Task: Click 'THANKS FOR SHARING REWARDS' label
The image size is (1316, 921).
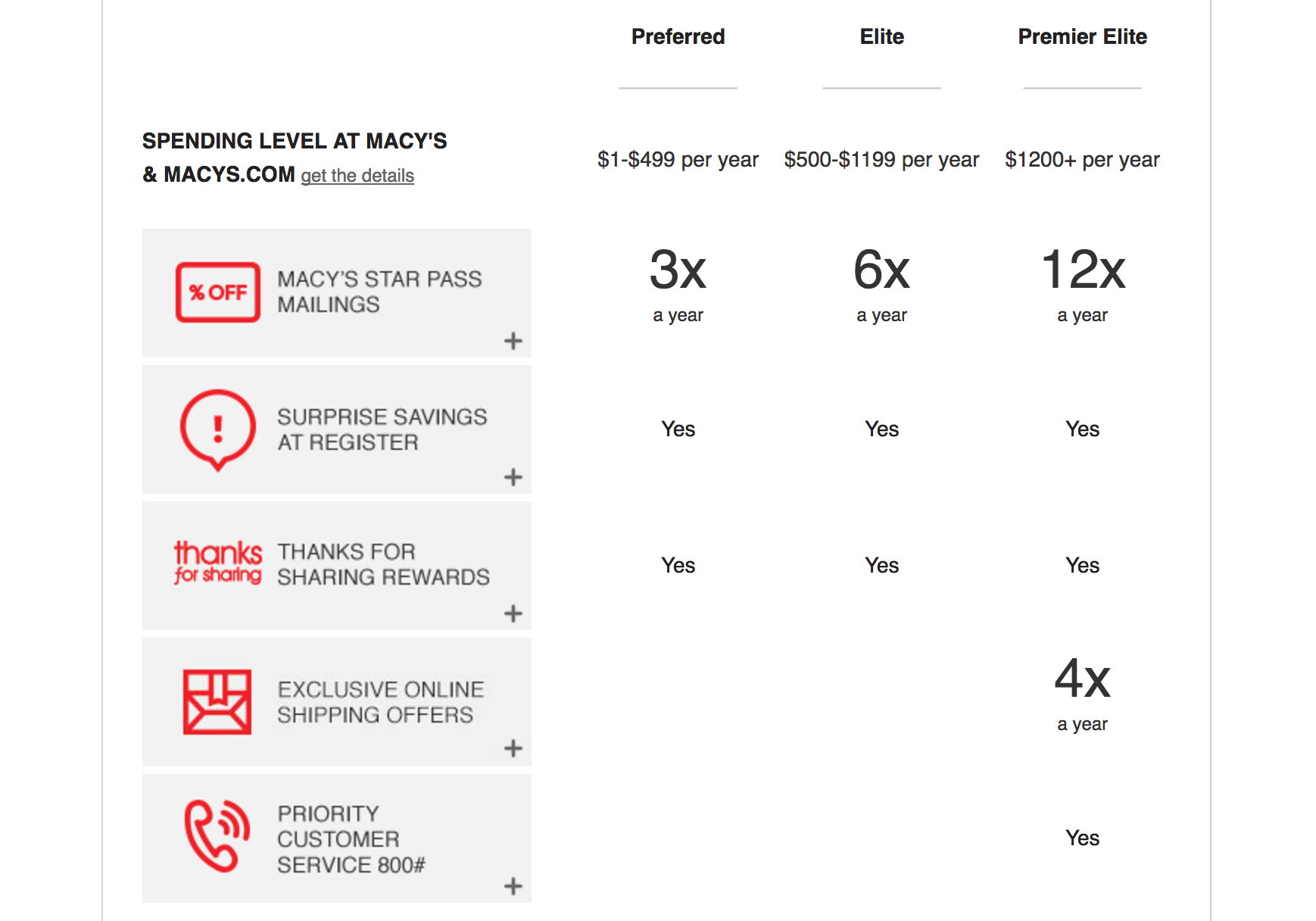Action: (383, 564)
